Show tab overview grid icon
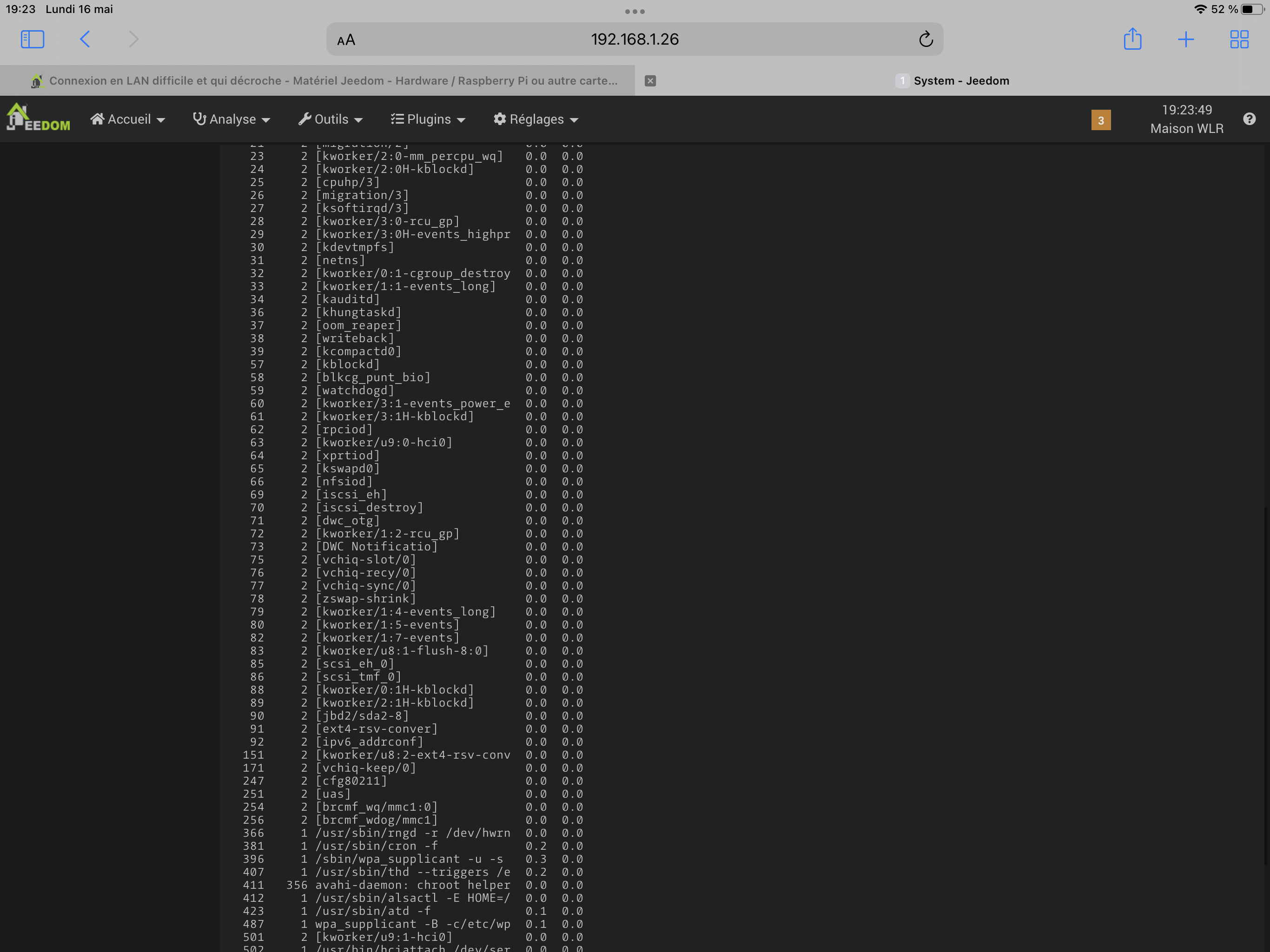Screen dimensions: 1270x952 (1239, 39)
